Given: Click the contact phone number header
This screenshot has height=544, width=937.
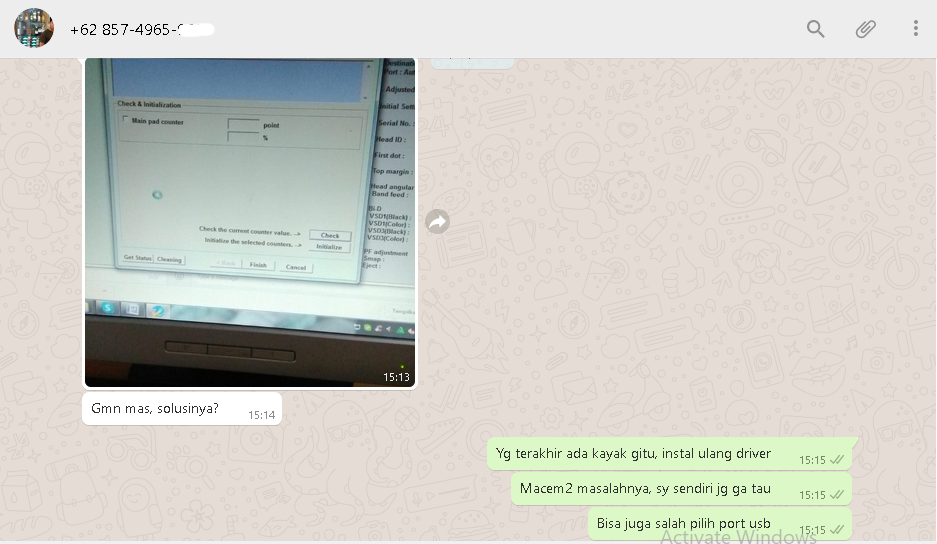Looking at the screenshot, I should pyautogui.click(x=142, y=29).
